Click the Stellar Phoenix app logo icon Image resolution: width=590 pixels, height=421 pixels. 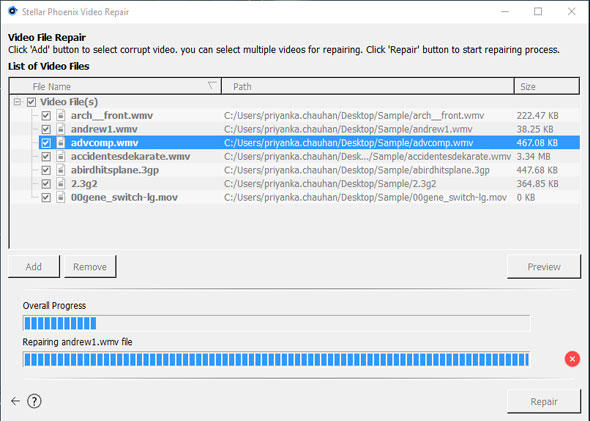click(x=12, y=11)
